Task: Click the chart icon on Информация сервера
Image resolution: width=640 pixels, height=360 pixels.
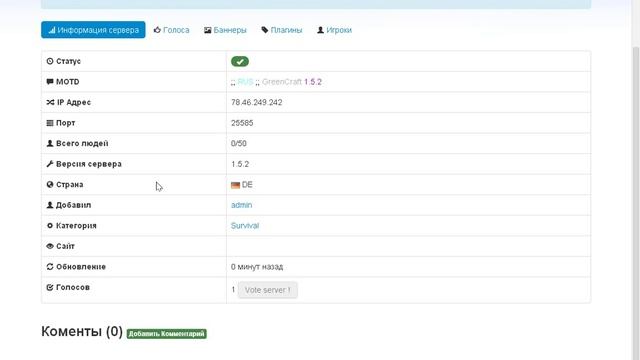Action: click(x=51, y=30)
